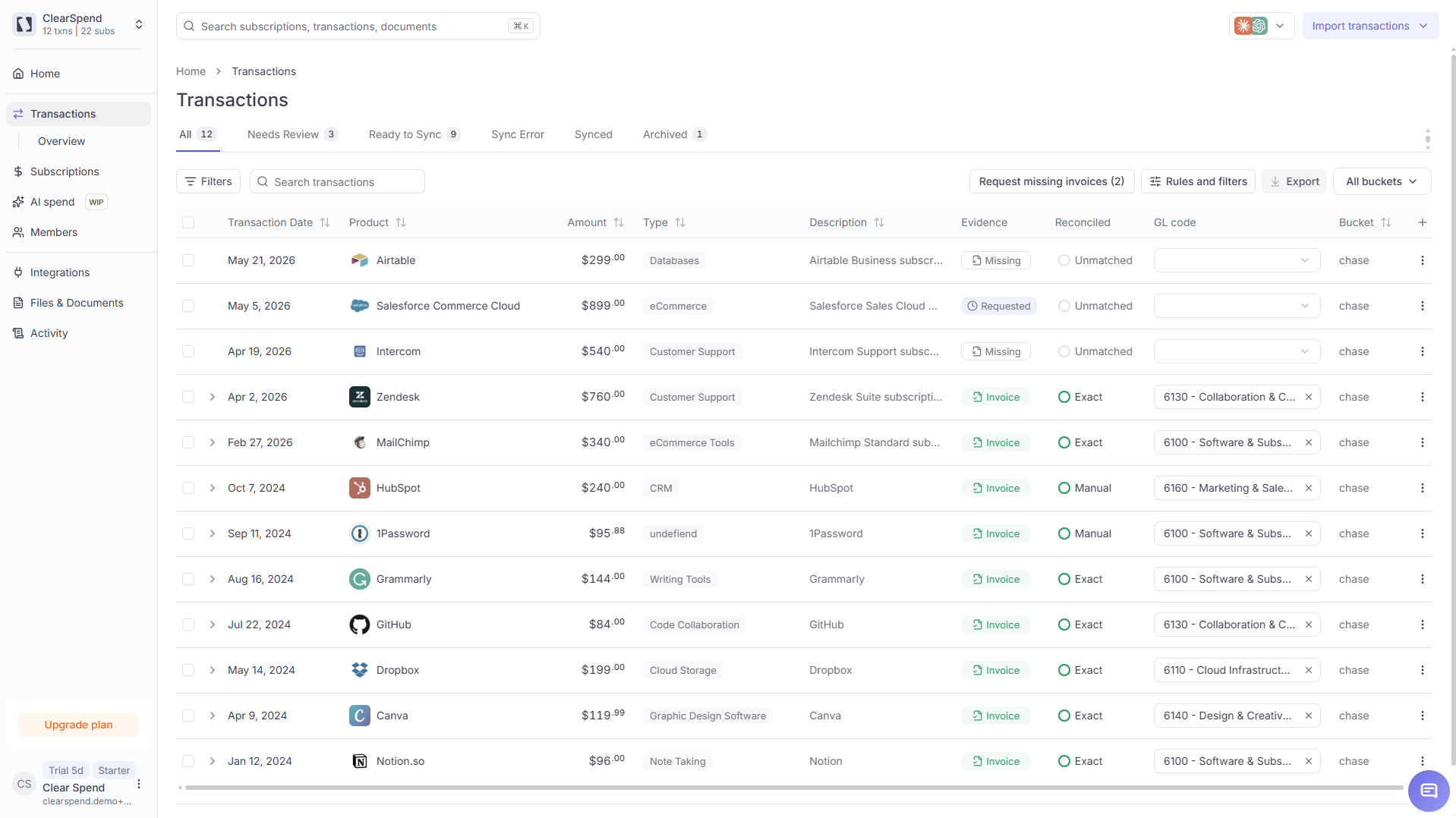Clear GL code for Zendesk row
The width and height of the screenshot is (1456, 818).
(x=1309, y=397)
